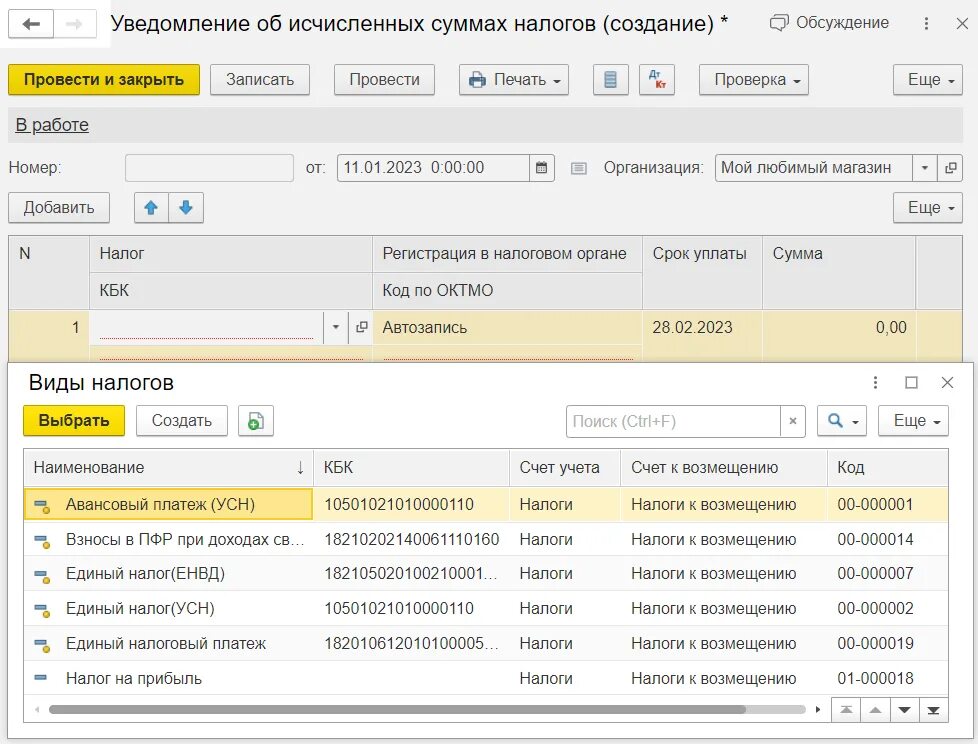
Task: Click the Добавить button
Action: coord(59,208)
